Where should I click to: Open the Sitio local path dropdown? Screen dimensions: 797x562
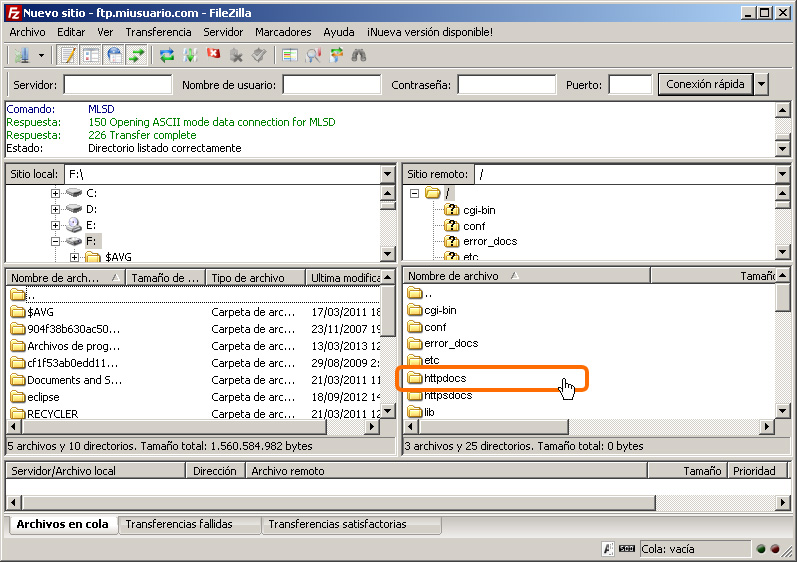[388, 174]
